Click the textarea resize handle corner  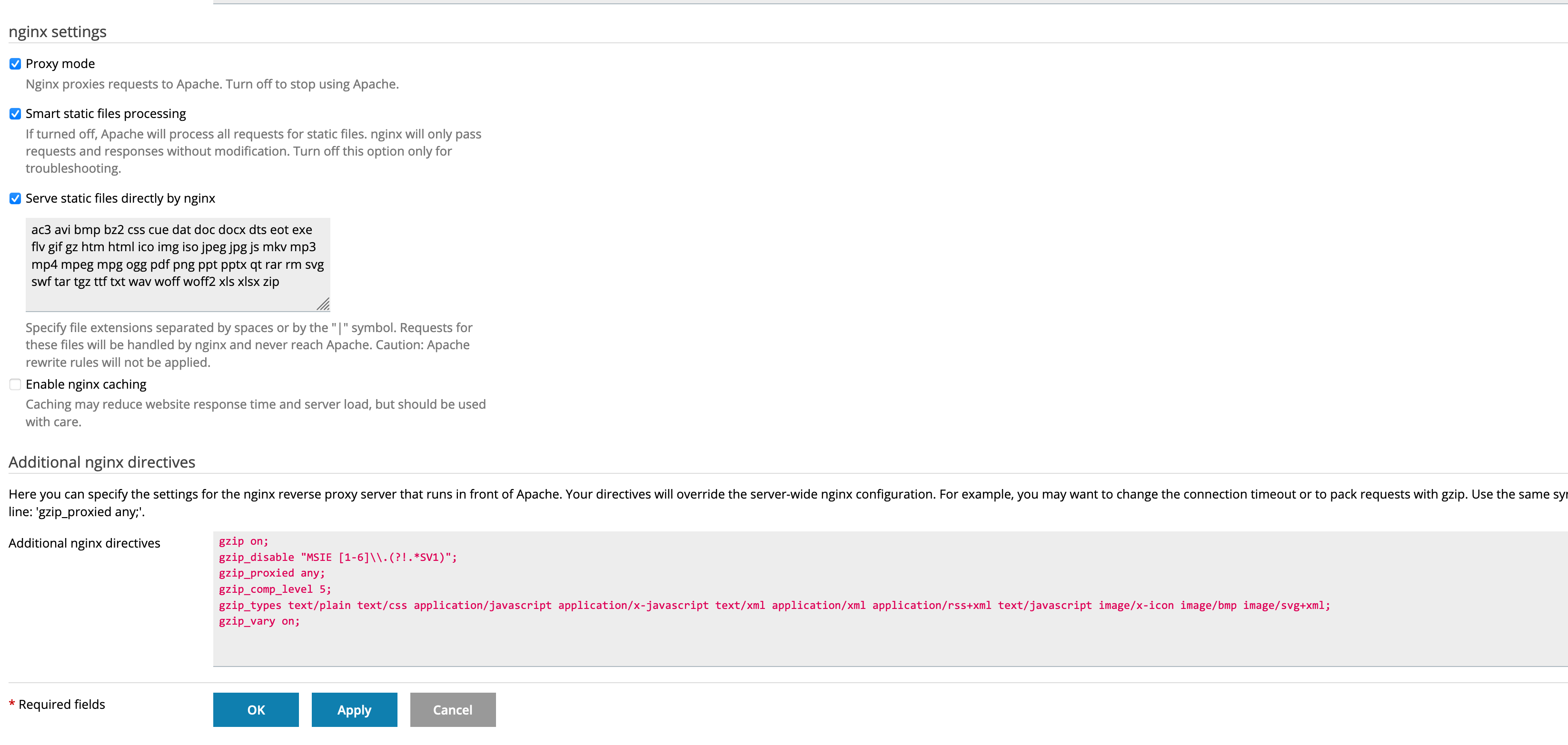pyautogui.click(x=323, y=304)
